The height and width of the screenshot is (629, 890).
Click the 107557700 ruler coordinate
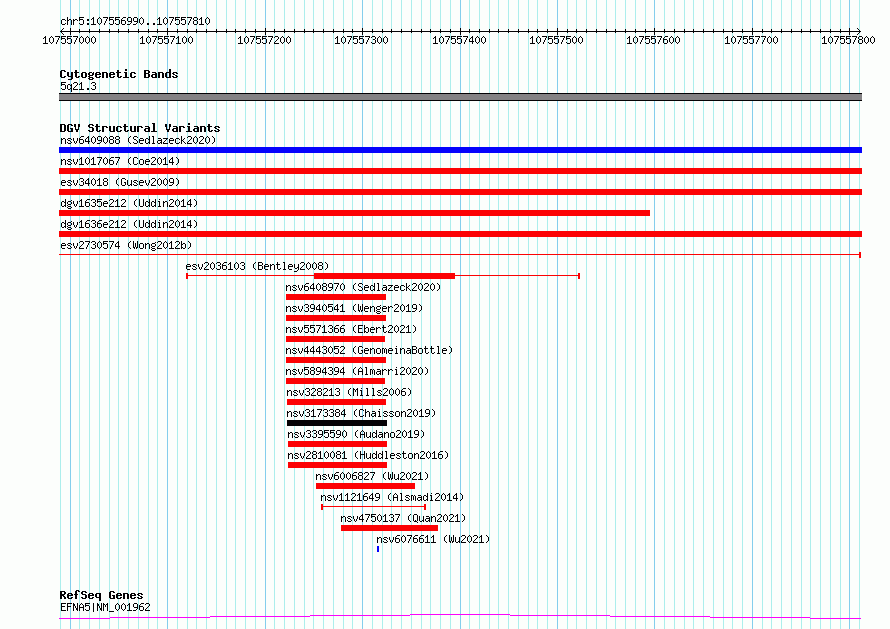point(752,40)
